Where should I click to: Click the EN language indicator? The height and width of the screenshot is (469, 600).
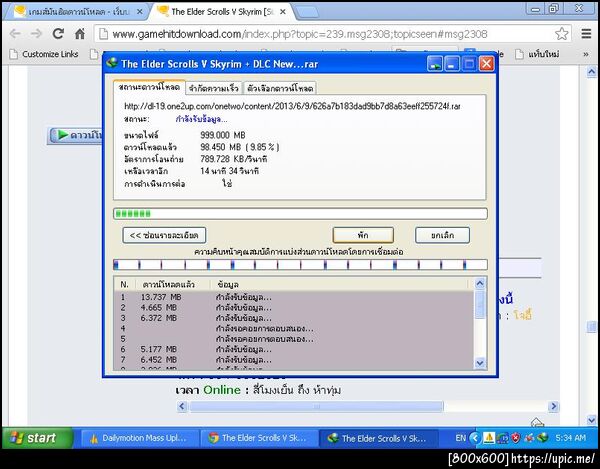(x=460, y=438)
